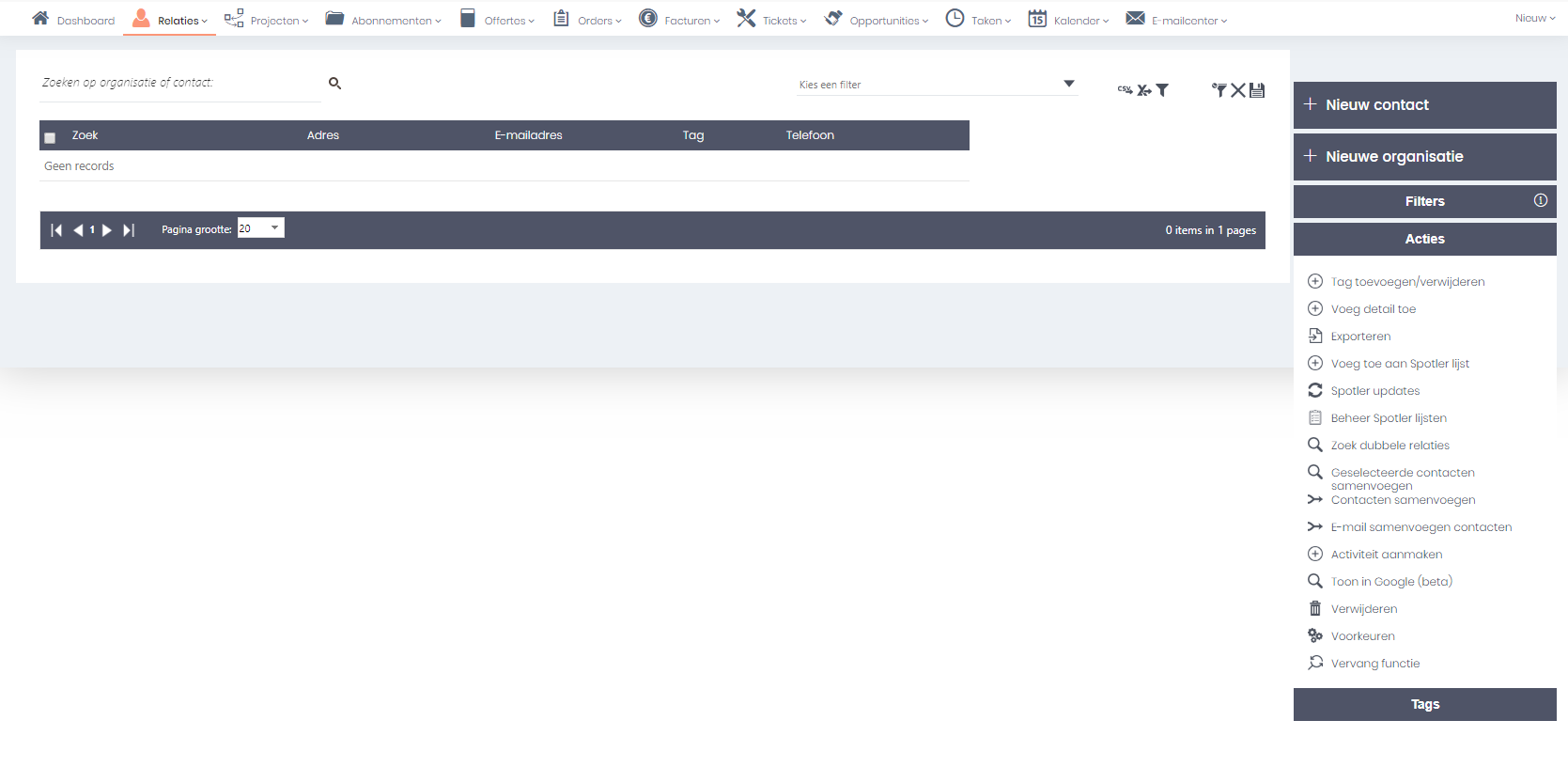Click the Taken clock icon
The width and height of the screenshot is (1568, 783).
[x=955, y=18]
